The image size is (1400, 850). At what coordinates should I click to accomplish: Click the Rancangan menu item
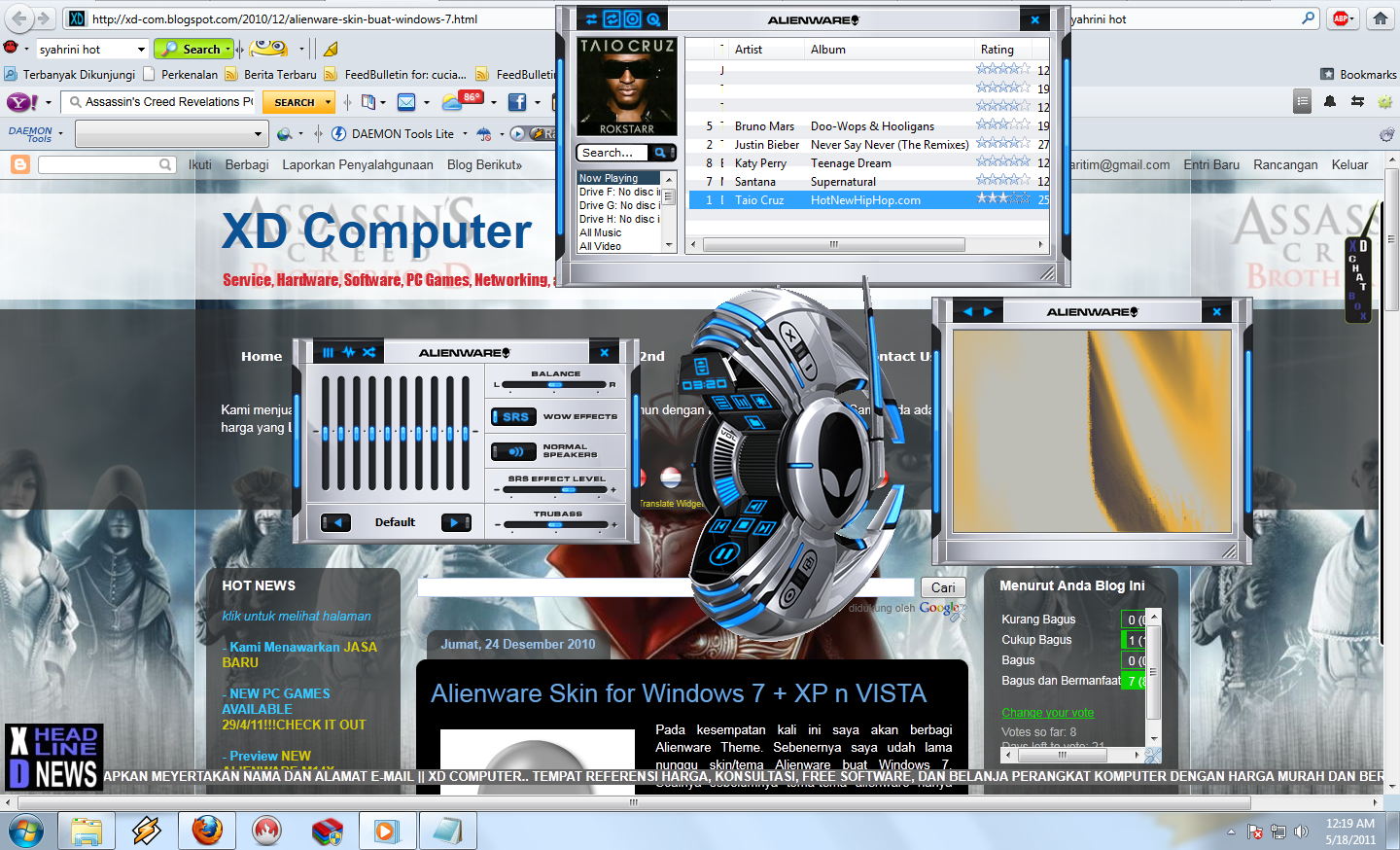point(1285,164)
